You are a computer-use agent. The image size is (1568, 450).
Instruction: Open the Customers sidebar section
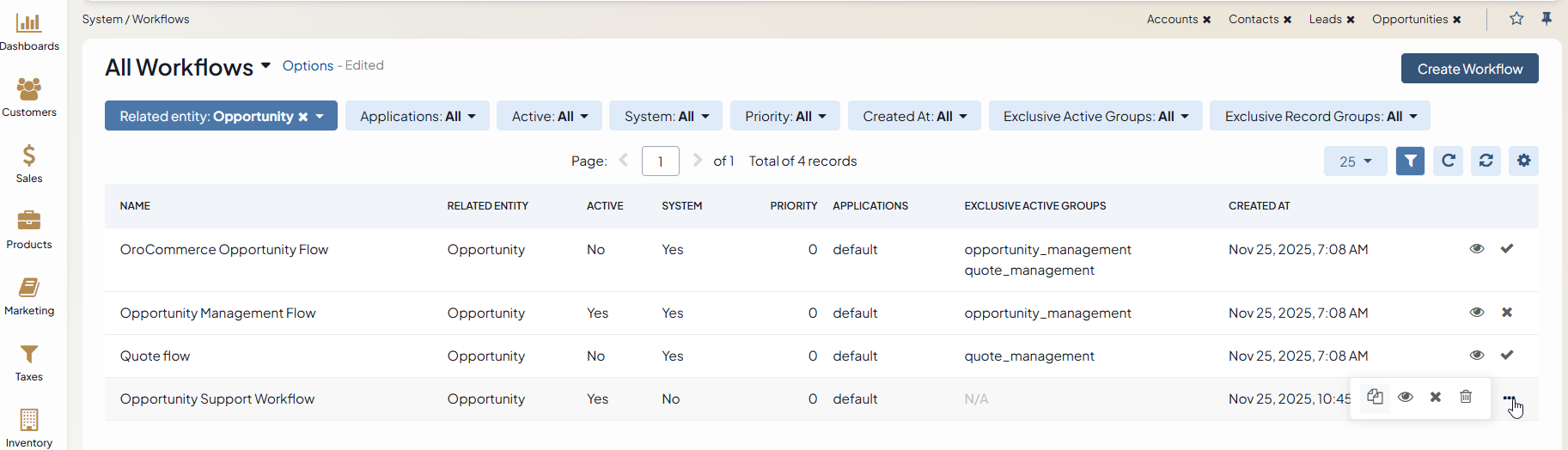(x=29, y=98)
